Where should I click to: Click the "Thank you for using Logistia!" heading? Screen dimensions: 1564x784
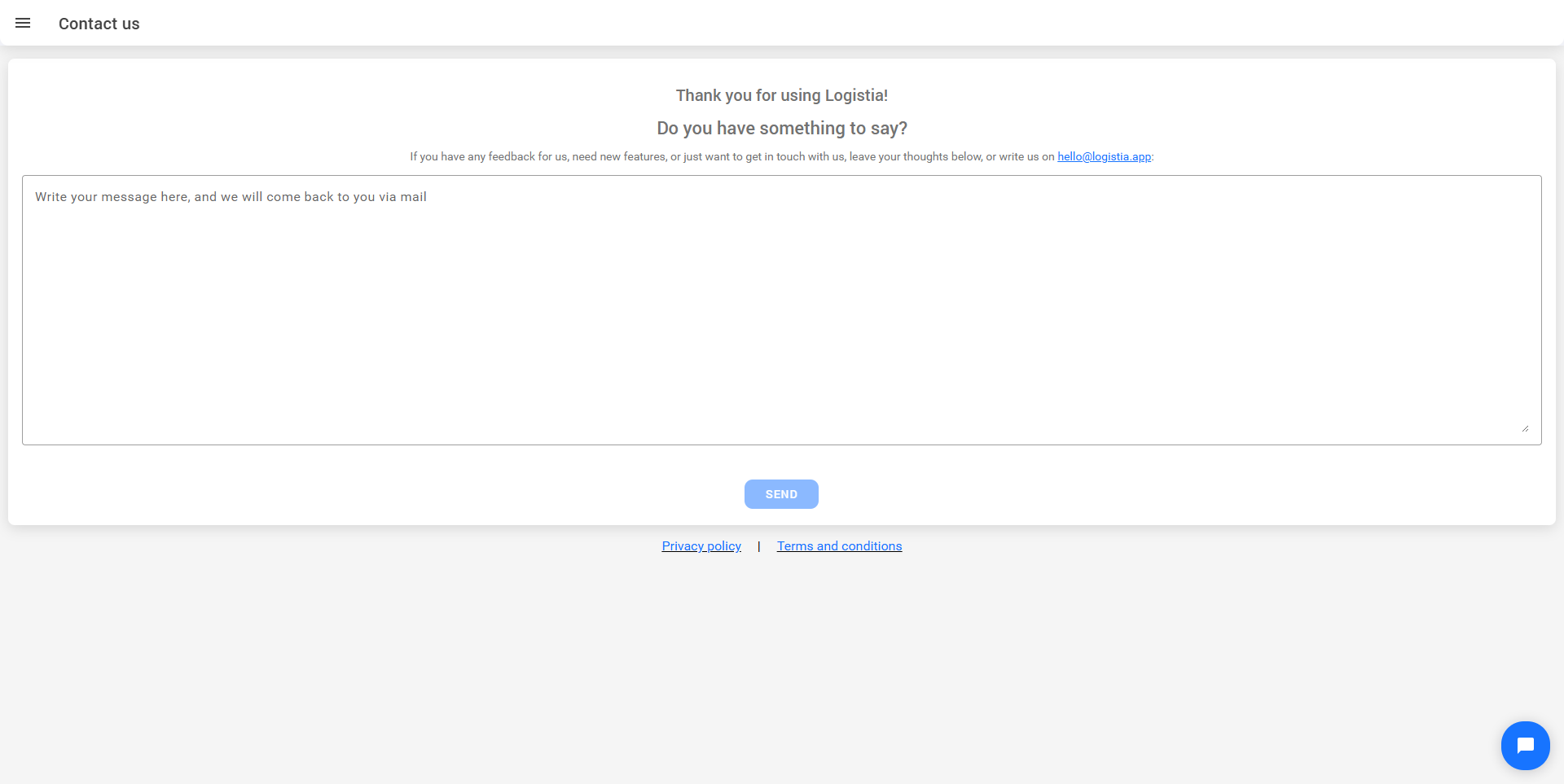click(781, 95)
